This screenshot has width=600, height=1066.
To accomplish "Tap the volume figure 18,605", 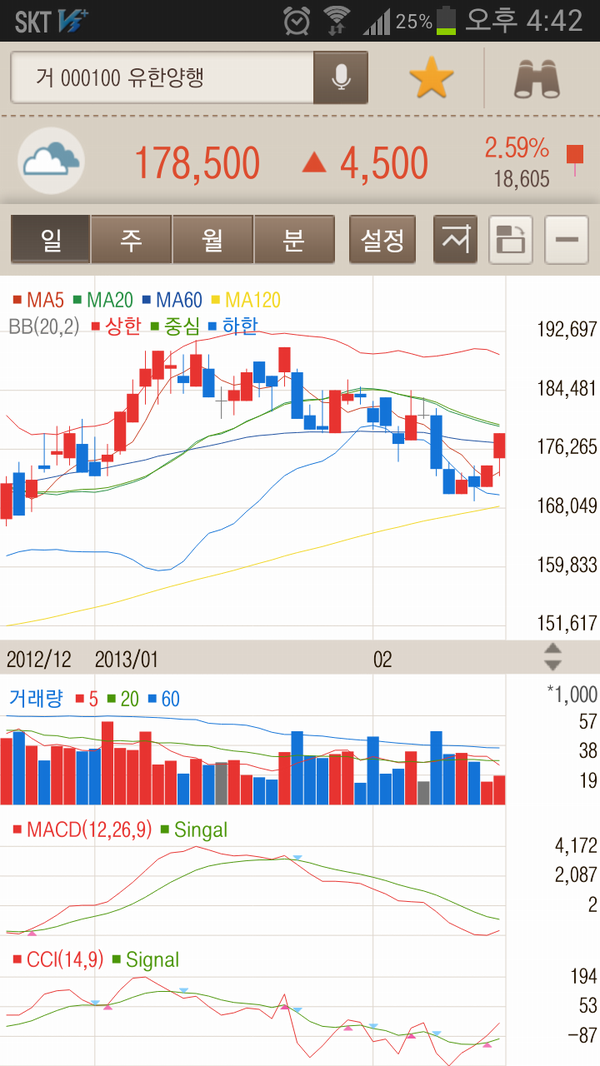I will pyautogui.click(x=522, y=179).
